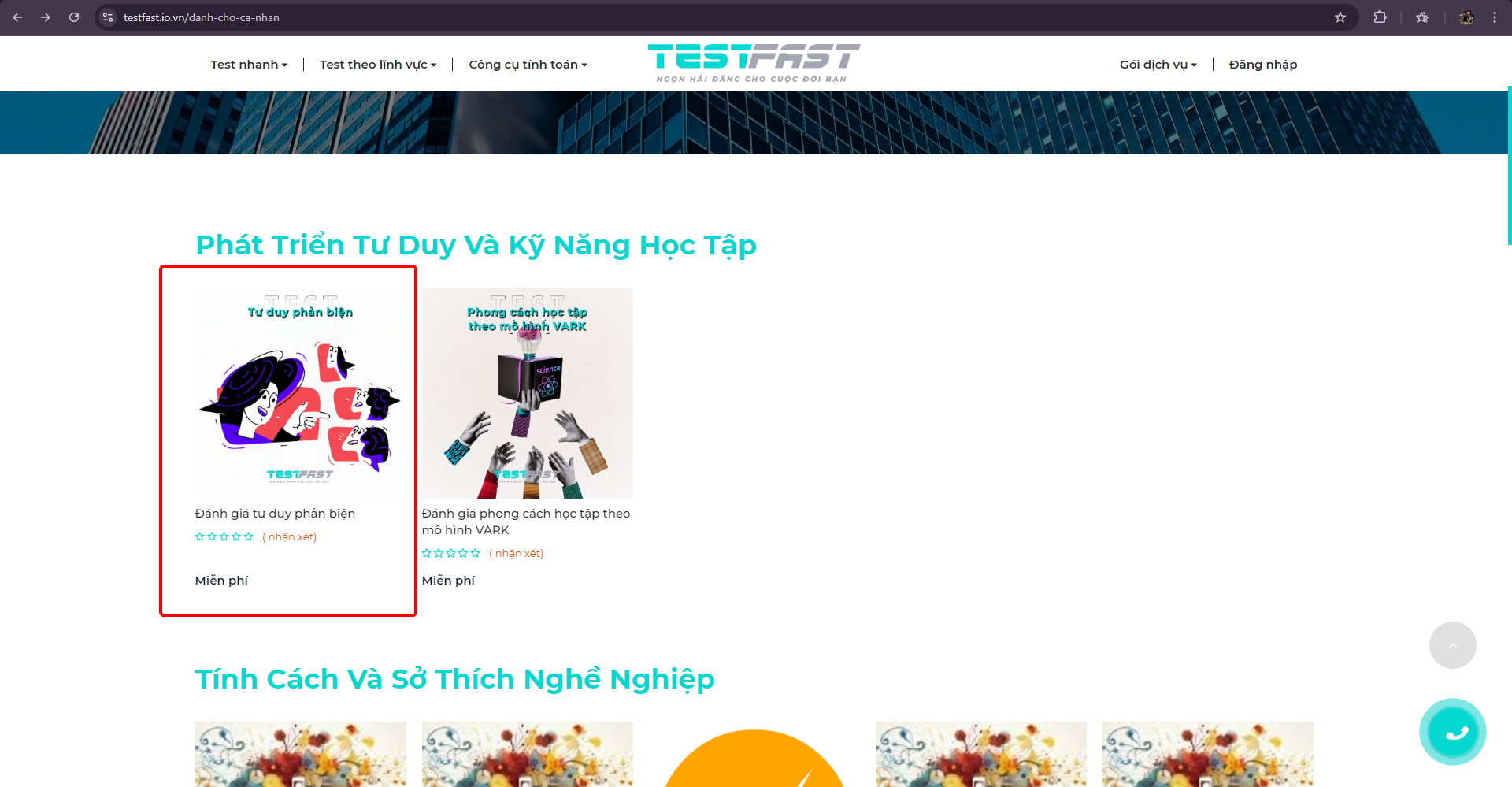Open the VARK learning style thumbnail
Viewport: 1512px width, 787px height.
coord(528,393)
